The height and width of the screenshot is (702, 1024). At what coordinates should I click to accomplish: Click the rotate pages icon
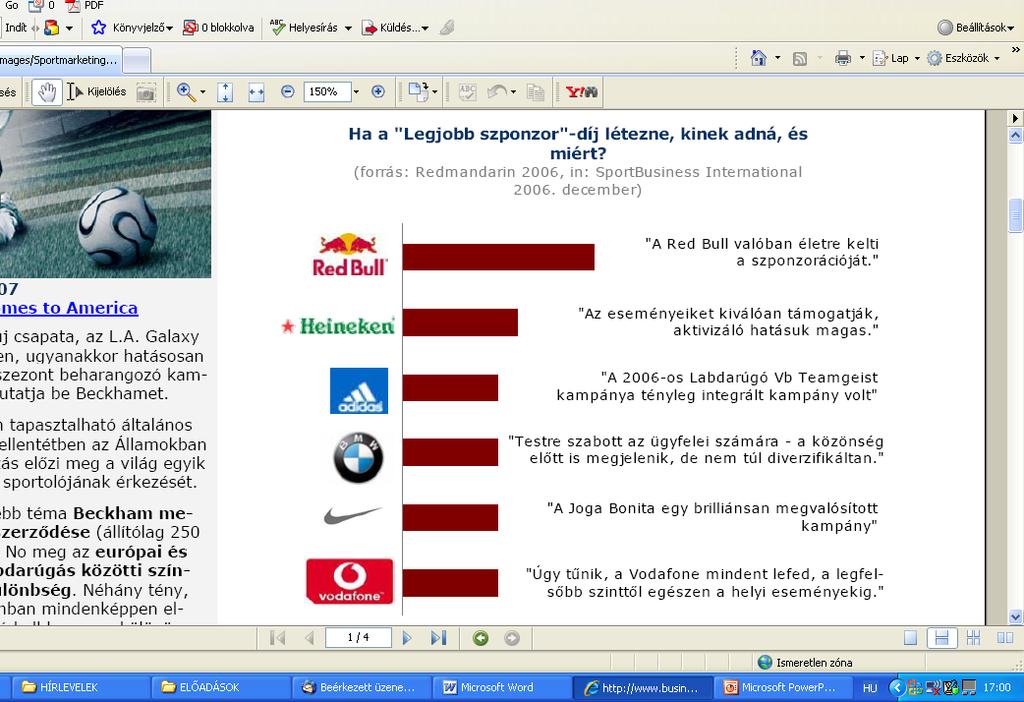(417, 92)
